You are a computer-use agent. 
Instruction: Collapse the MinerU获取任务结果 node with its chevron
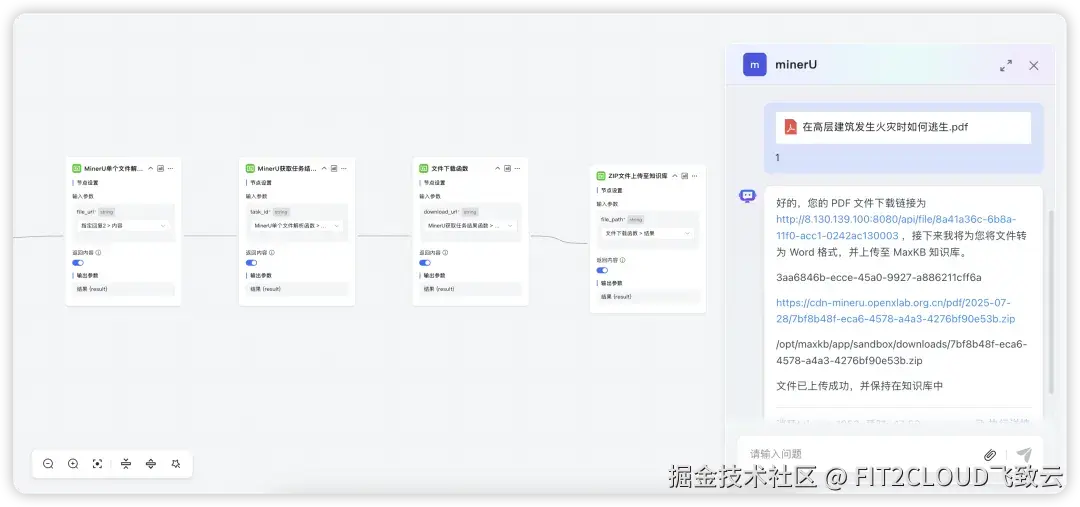pyautogui.click(x=324, y=168)
